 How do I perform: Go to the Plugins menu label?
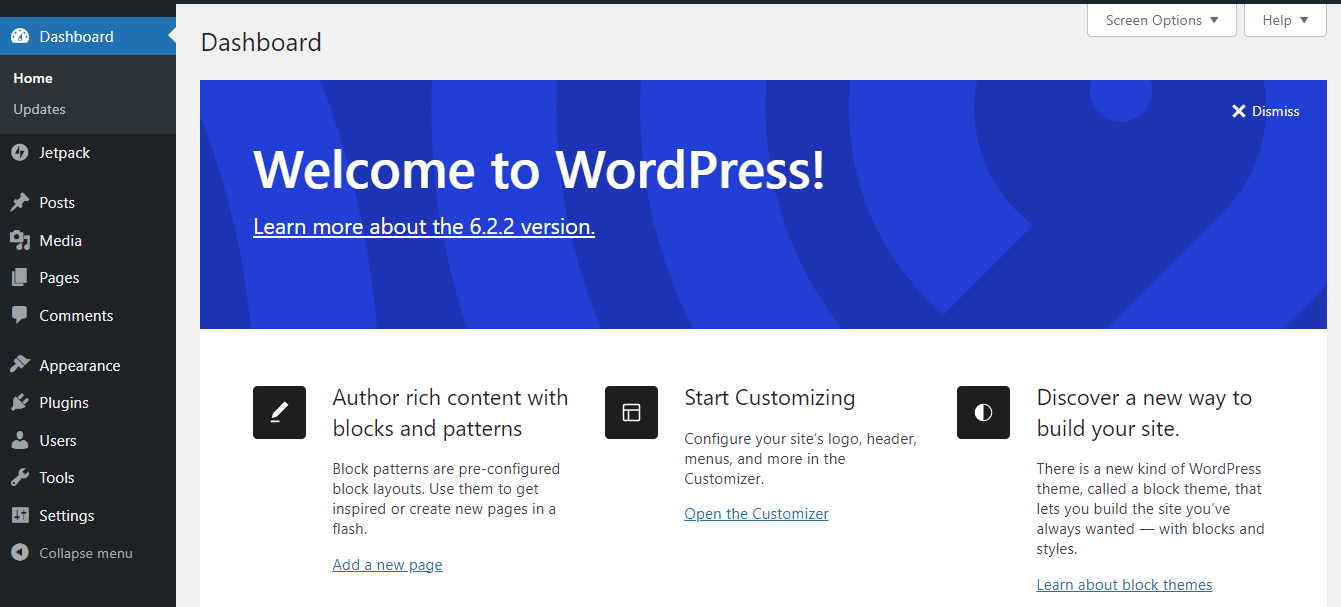coord(64,403)
